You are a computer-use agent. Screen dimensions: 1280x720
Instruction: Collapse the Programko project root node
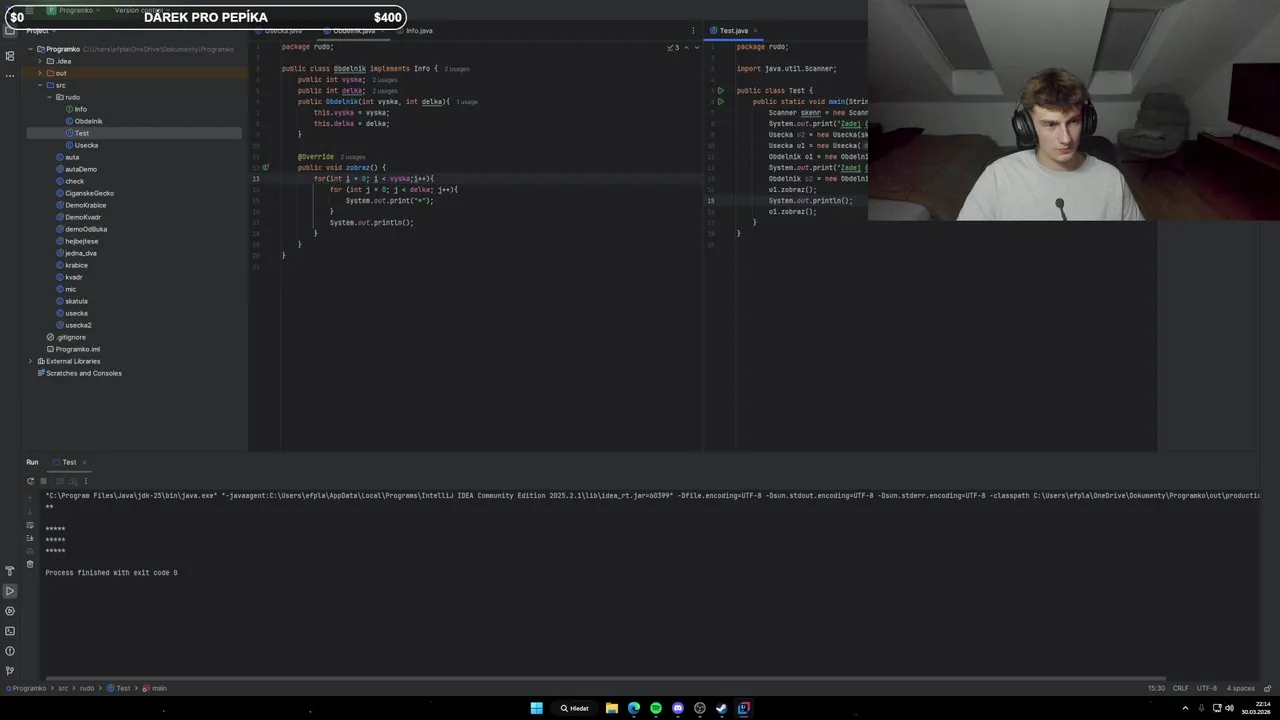coord(30,49)
